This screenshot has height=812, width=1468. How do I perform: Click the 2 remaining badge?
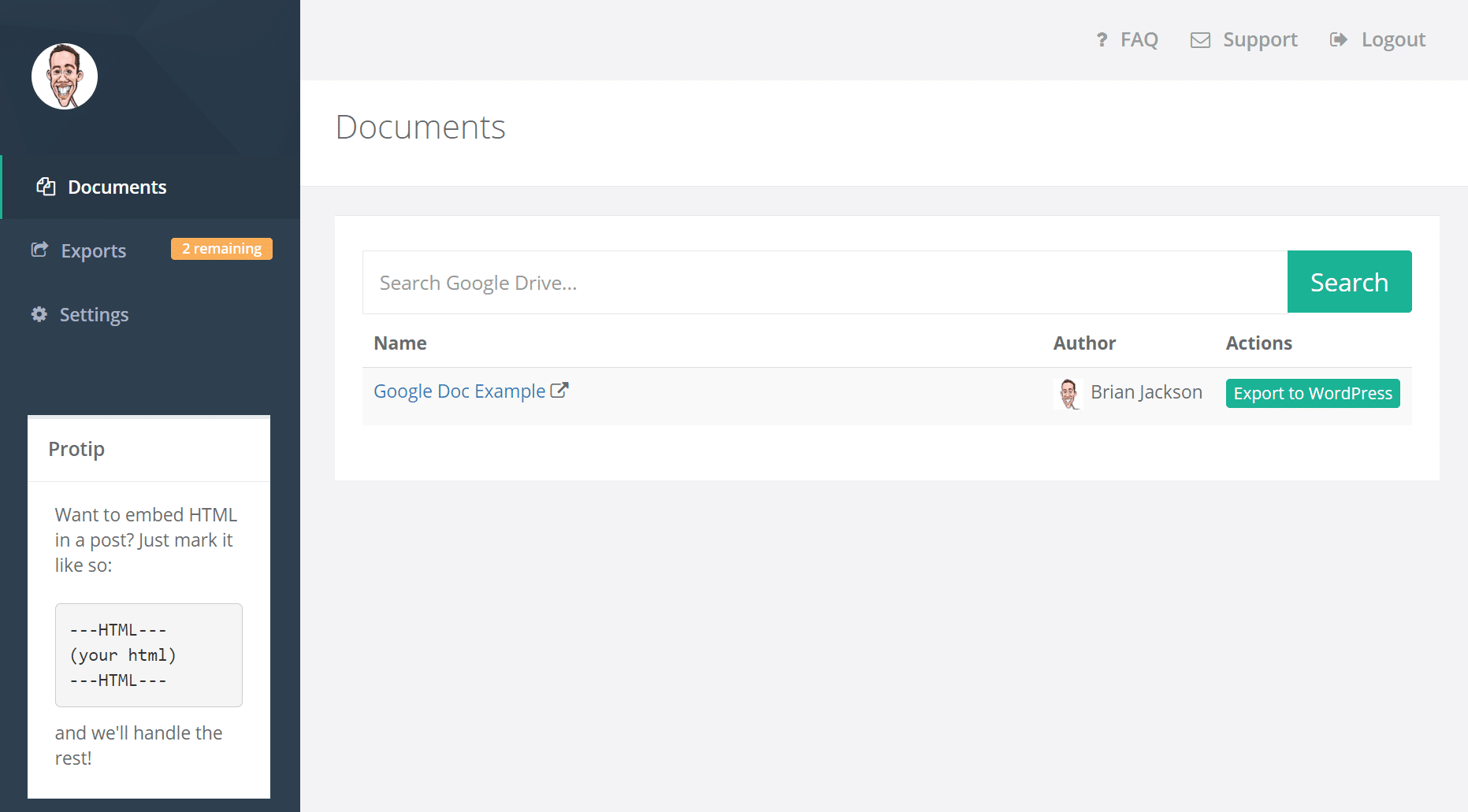coord(221,249)
